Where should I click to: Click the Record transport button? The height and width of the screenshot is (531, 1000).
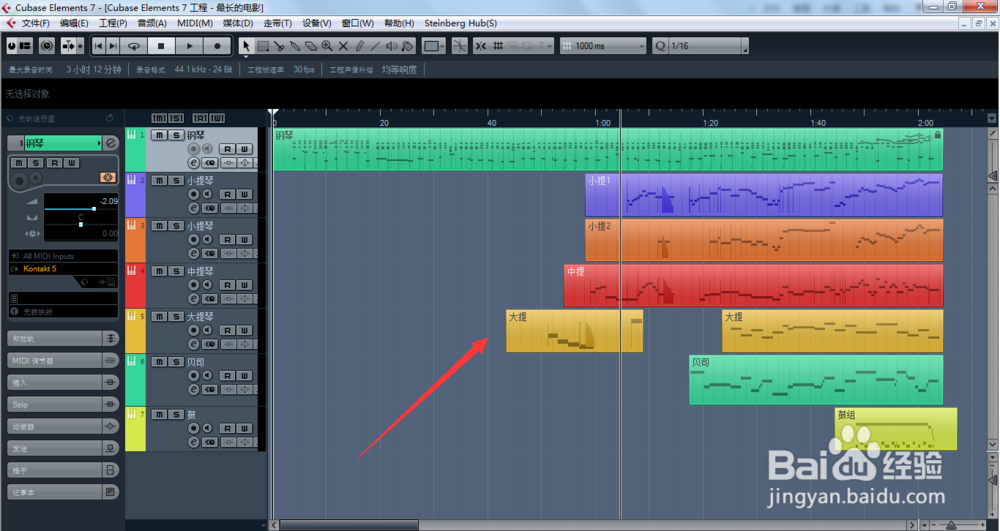217,46
